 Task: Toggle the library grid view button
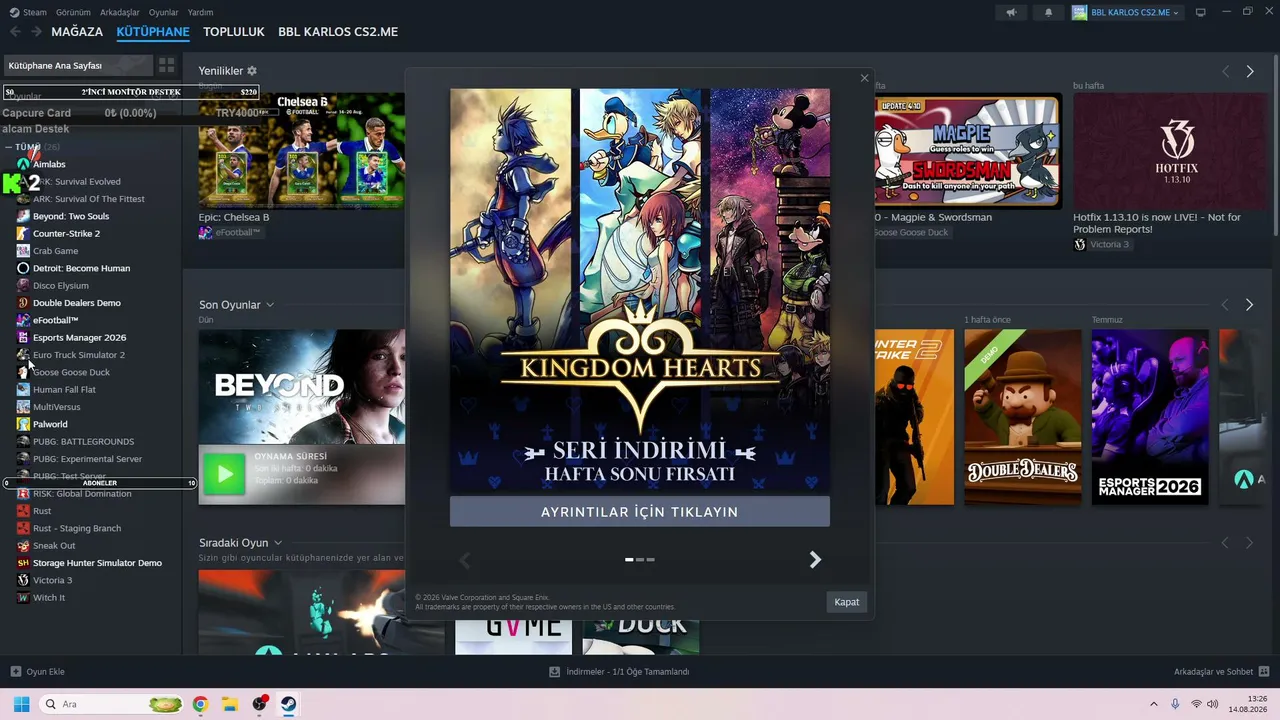(x=166, y=65)
